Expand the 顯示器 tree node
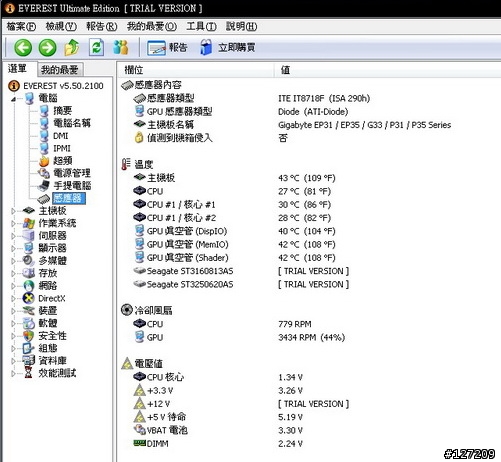 (13, 248)
